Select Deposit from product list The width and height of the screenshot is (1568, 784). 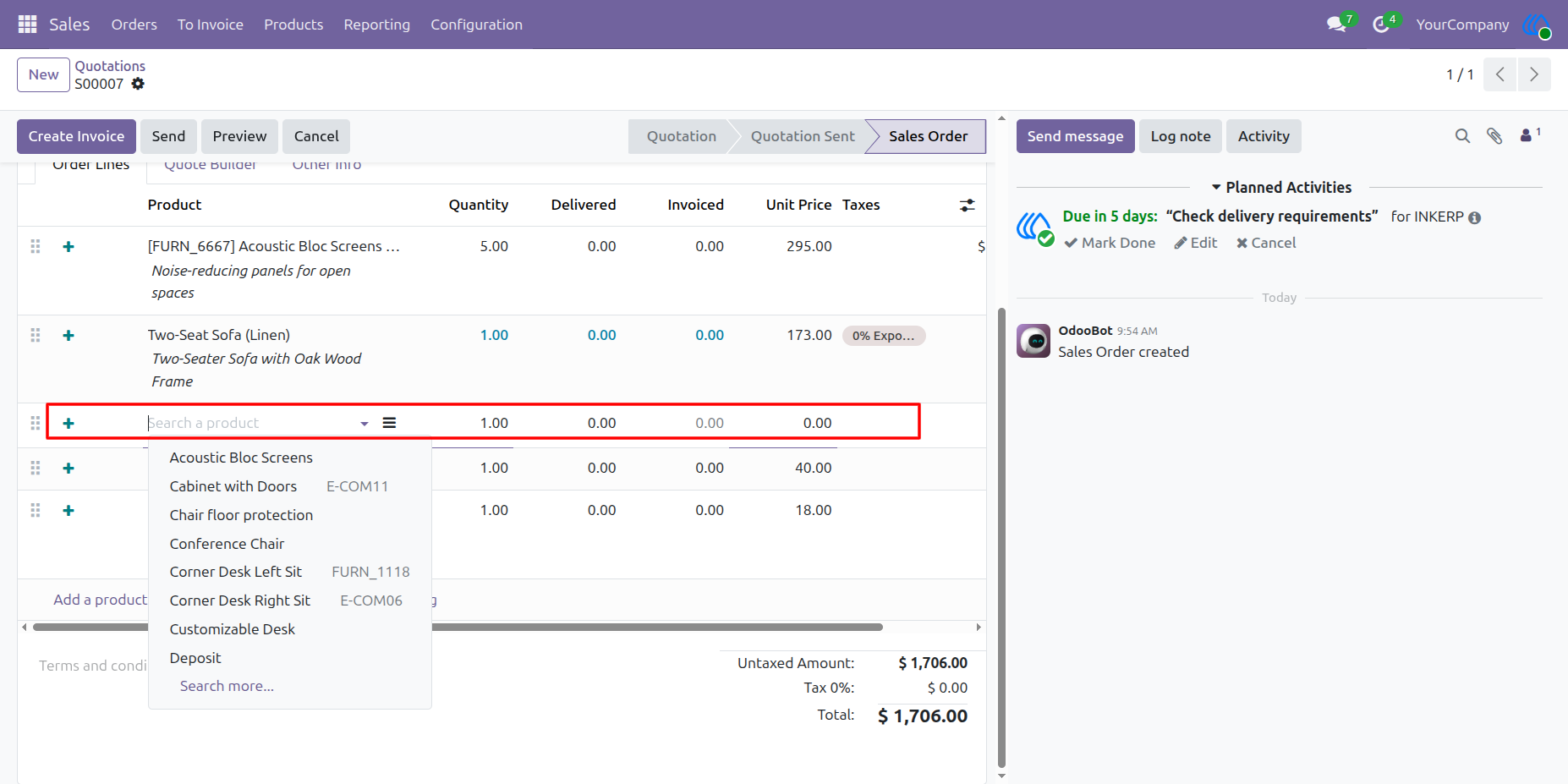(195, 658)
